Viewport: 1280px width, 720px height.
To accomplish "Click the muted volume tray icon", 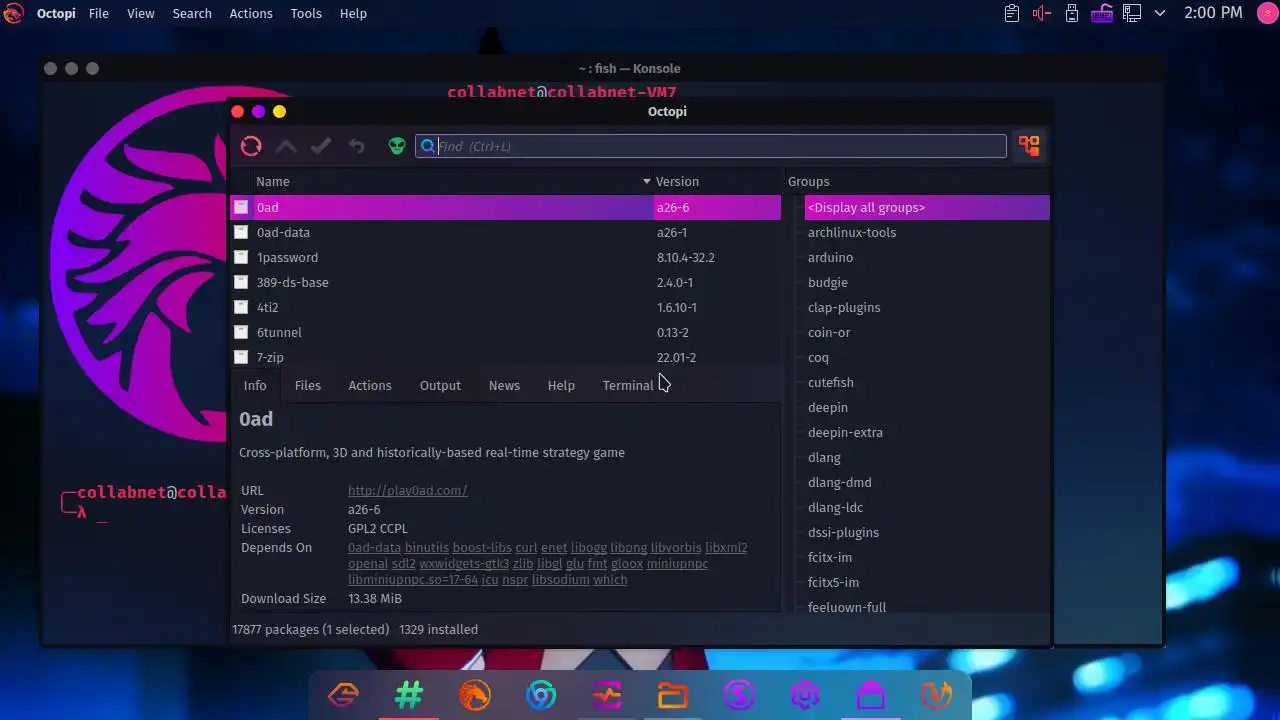I will tap(1042, 13).
